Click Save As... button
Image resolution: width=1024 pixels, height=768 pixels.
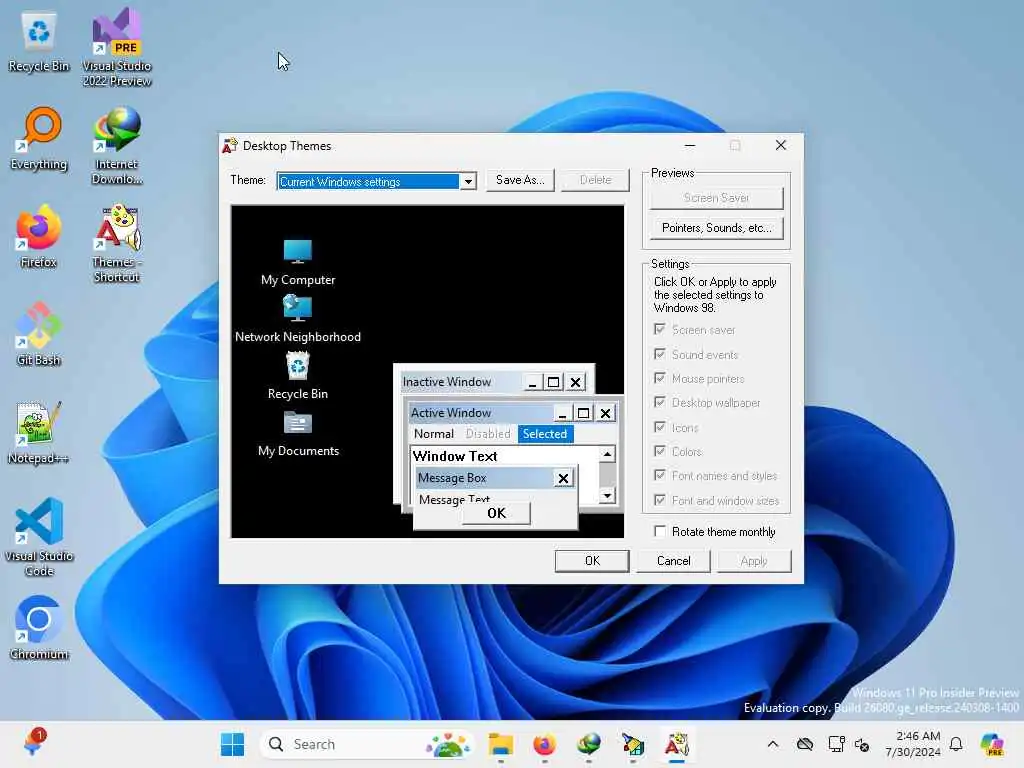tap(520, 180)
